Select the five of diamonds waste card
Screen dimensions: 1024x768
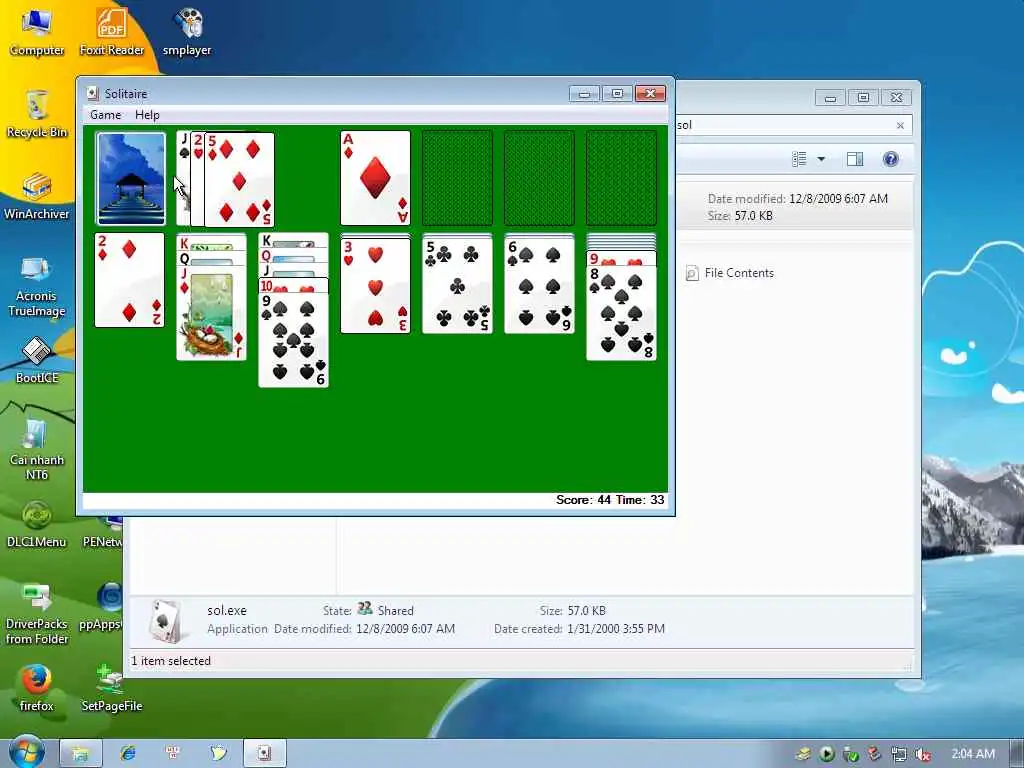click(240, 180)
